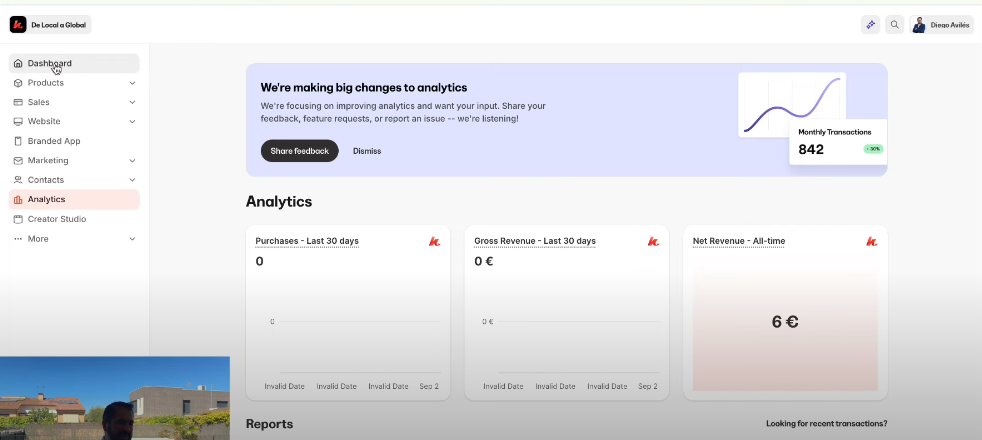Click the Kajabi logo in top-left
The image size is (982, 440).
(x=18, y=24)
